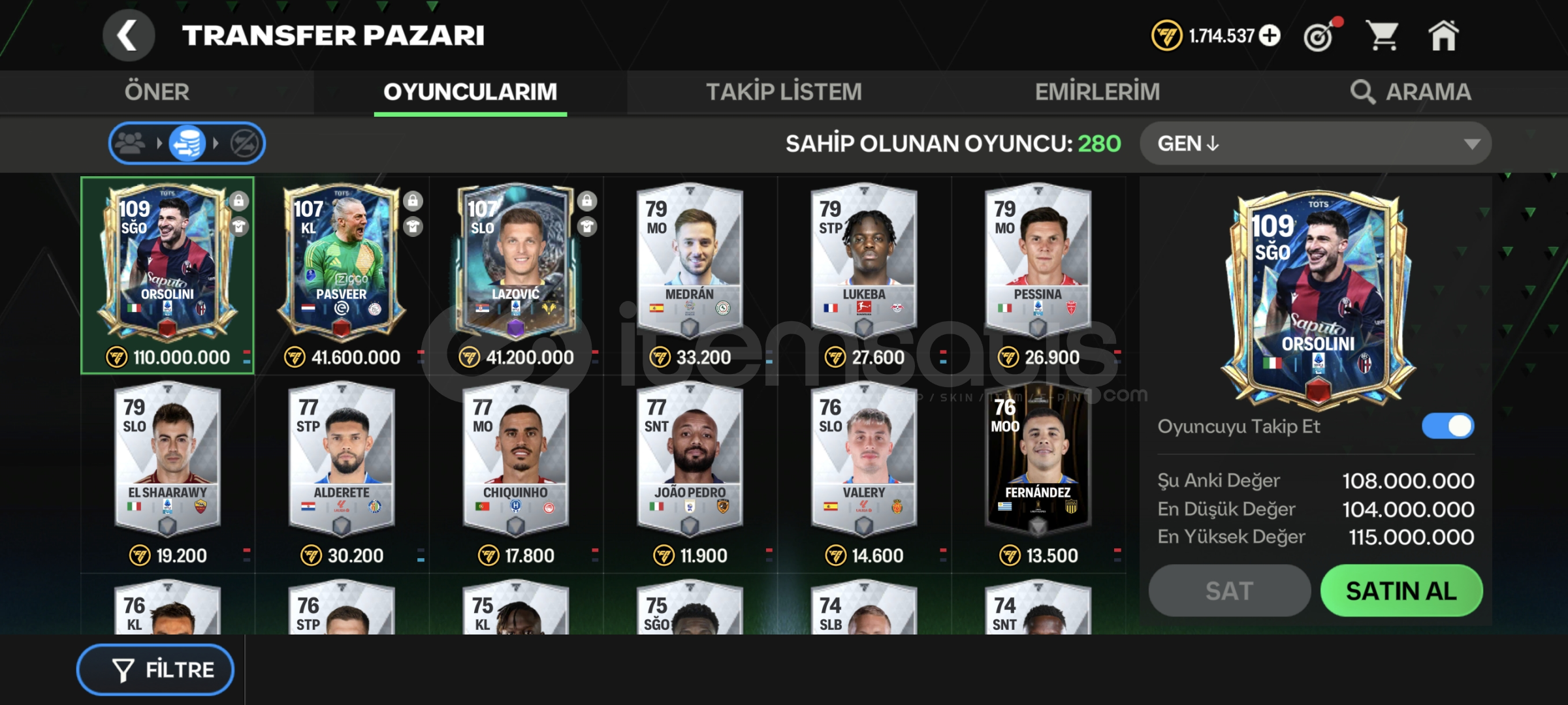Go back using the arrow icon

pyautogui.click(x=129, y=35)
